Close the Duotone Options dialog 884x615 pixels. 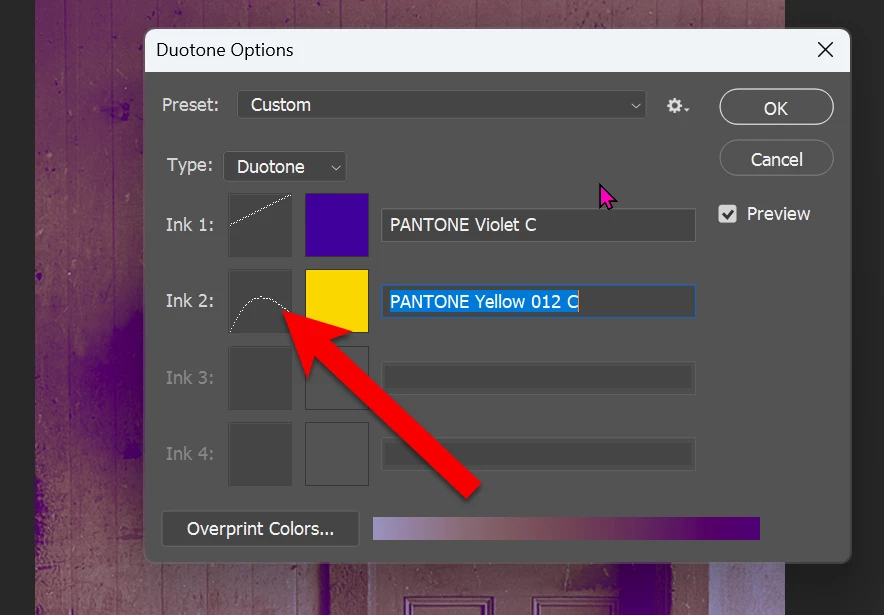(825, 50)
